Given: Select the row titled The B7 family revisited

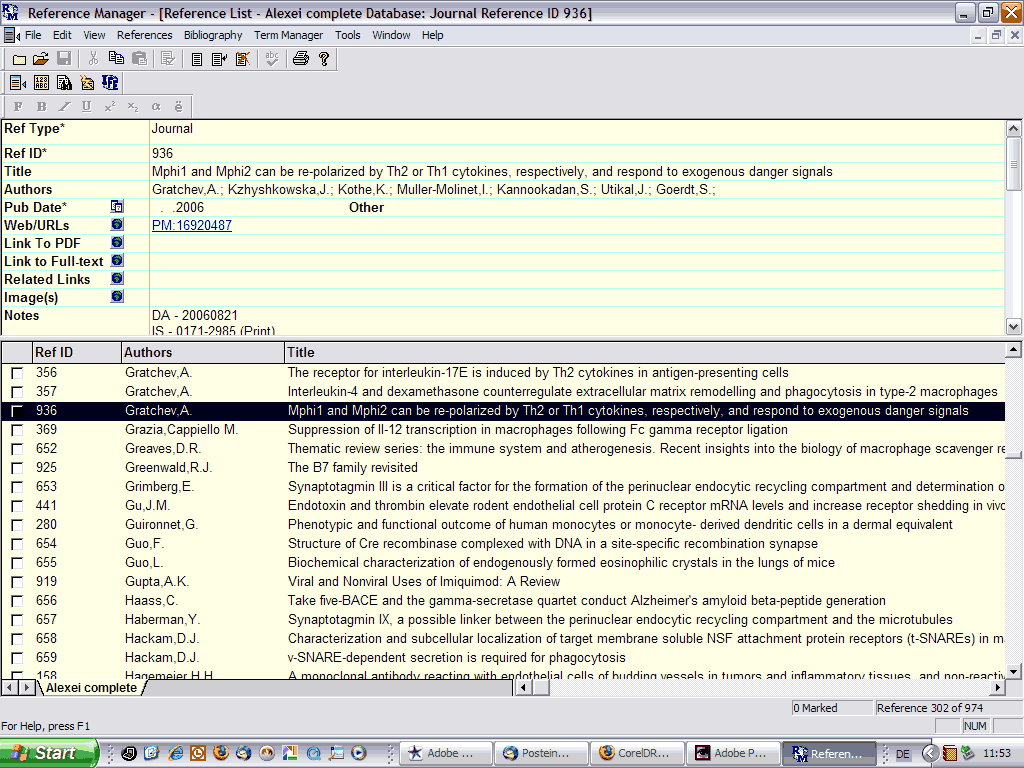Looking at the screenshot, I should click(x=503, y=468).
